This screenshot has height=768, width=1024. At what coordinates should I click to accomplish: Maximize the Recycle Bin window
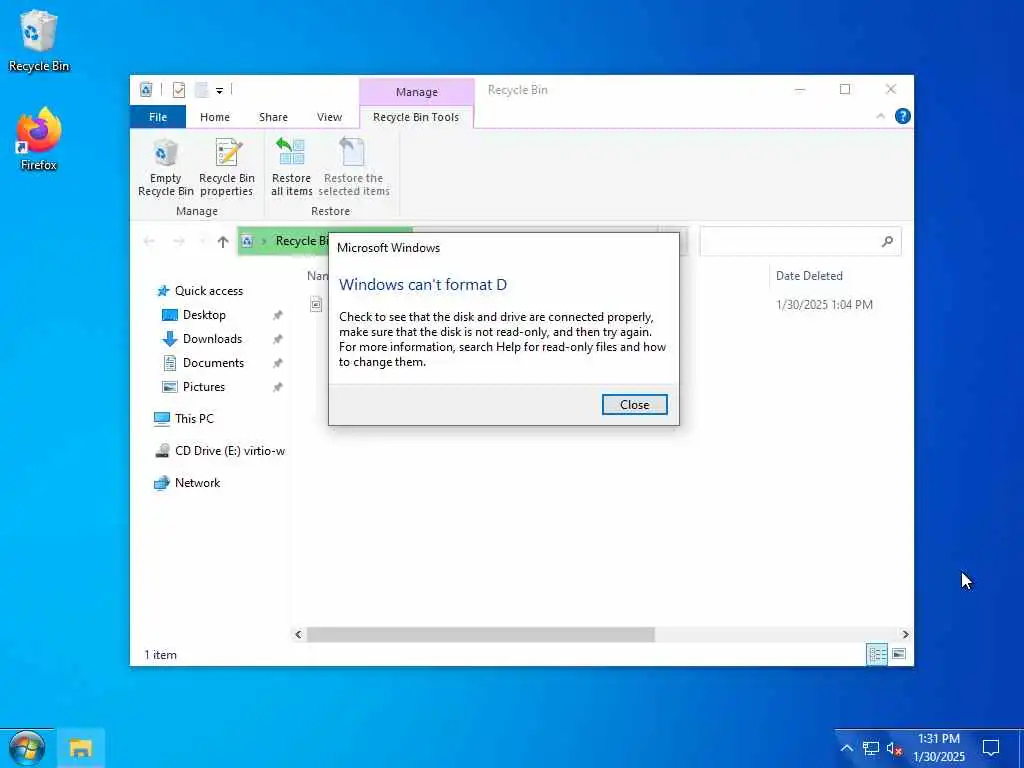coord(845,89)
